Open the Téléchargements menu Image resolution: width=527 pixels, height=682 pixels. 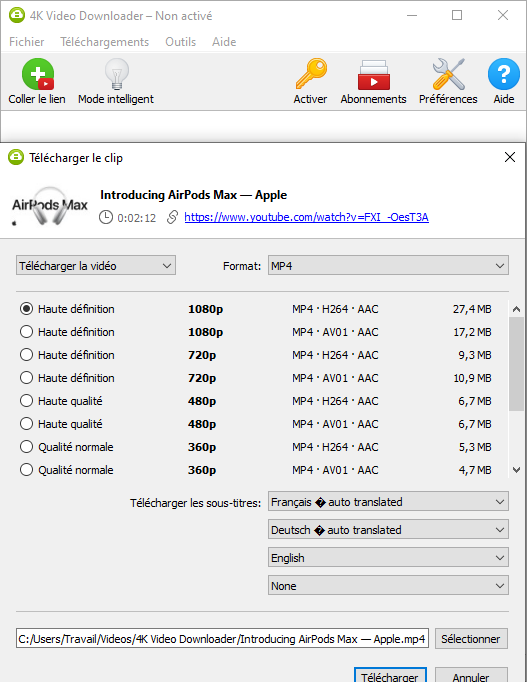click(x=104, y=42)
